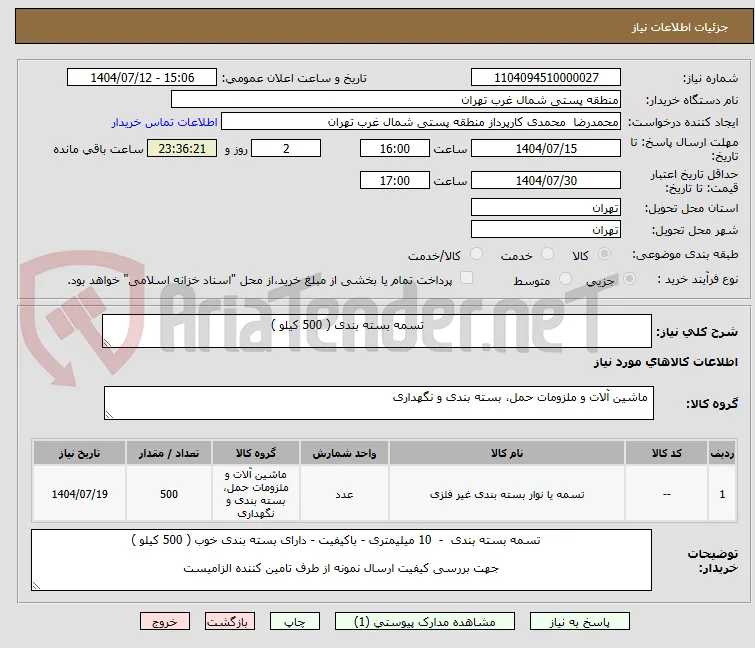Viewport: 755px width, 648px height.
Task: Click the response deadline date 1404/07/15
Action: (546, 148)
